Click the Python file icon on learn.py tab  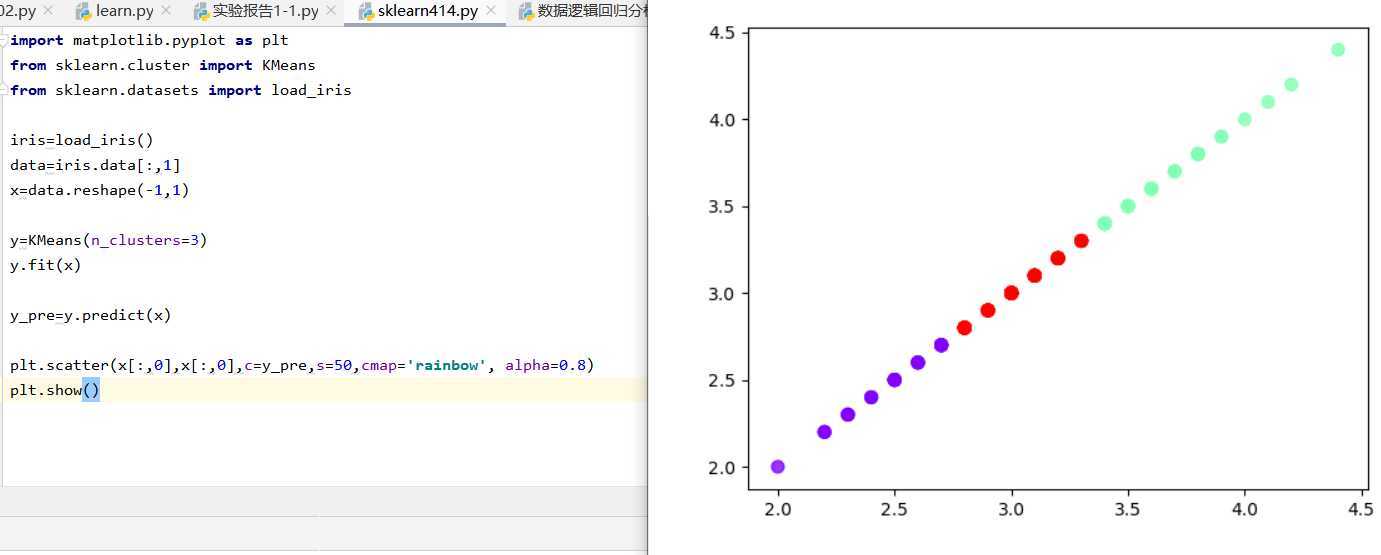pos(84,12)
